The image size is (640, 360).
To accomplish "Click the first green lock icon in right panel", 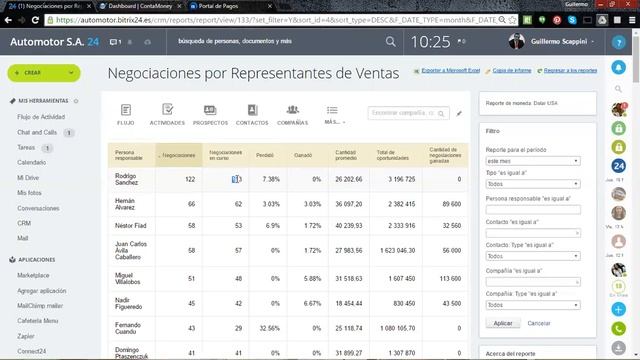I will coord(619,128).
